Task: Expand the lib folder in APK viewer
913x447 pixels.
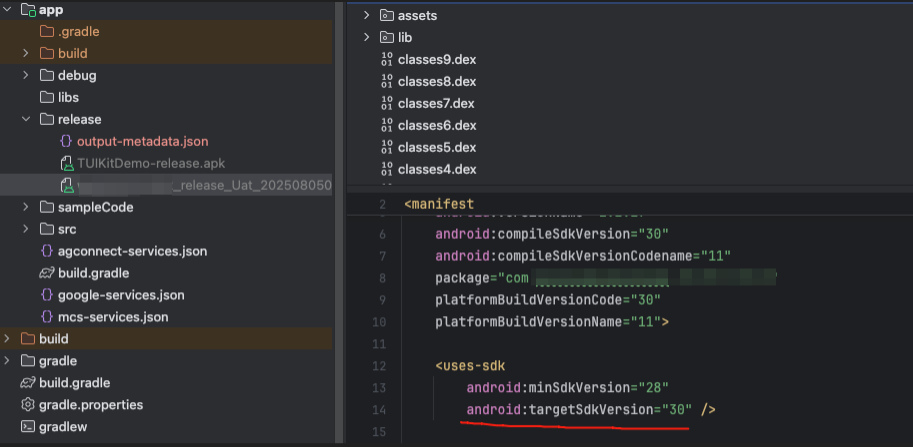Action: pyautogui.click(x=367, y=37)
